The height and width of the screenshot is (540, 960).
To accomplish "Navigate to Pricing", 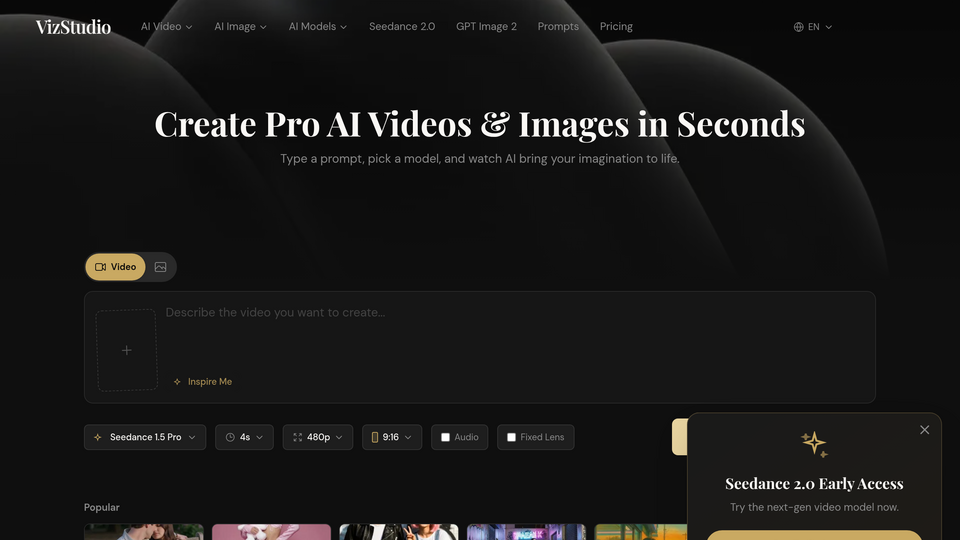I will (616, 26).
